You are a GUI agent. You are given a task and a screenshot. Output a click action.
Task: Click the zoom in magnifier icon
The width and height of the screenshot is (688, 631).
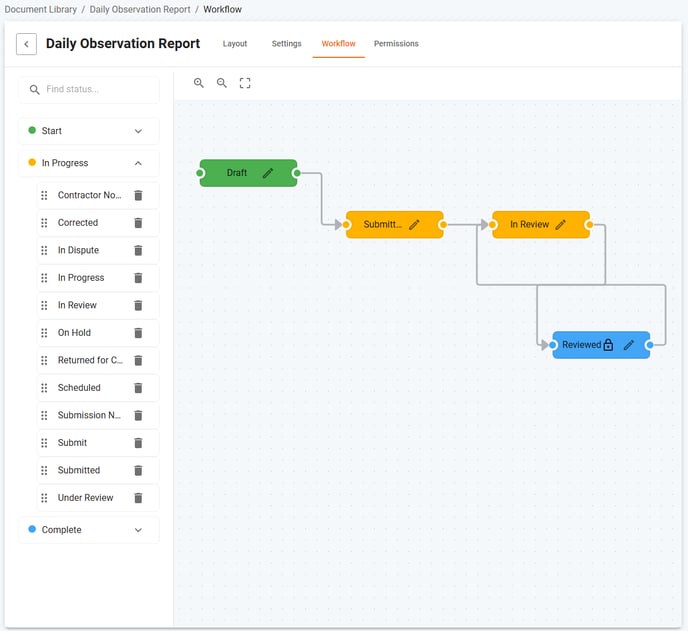(199, 83)
